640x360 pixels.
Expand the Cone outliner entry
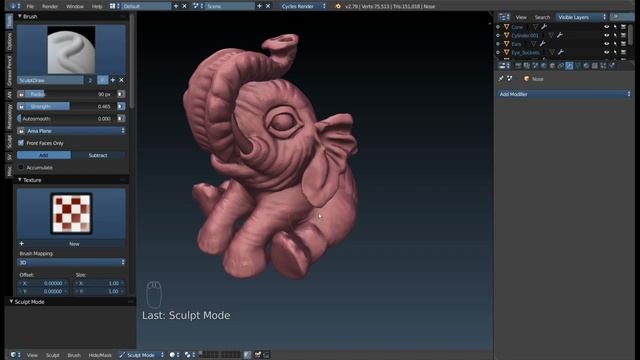(x=498, y=27)
